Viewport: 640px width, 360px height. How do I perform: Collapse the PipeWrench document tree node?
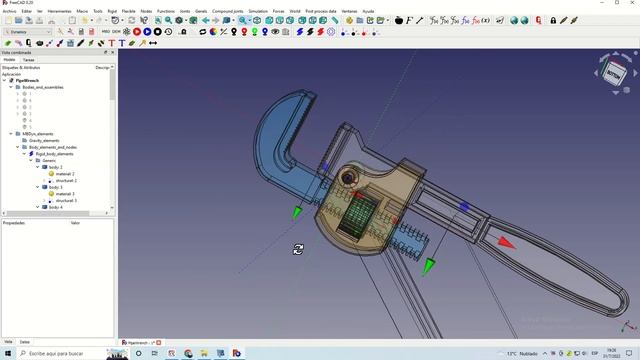click(x=4, y=80)
